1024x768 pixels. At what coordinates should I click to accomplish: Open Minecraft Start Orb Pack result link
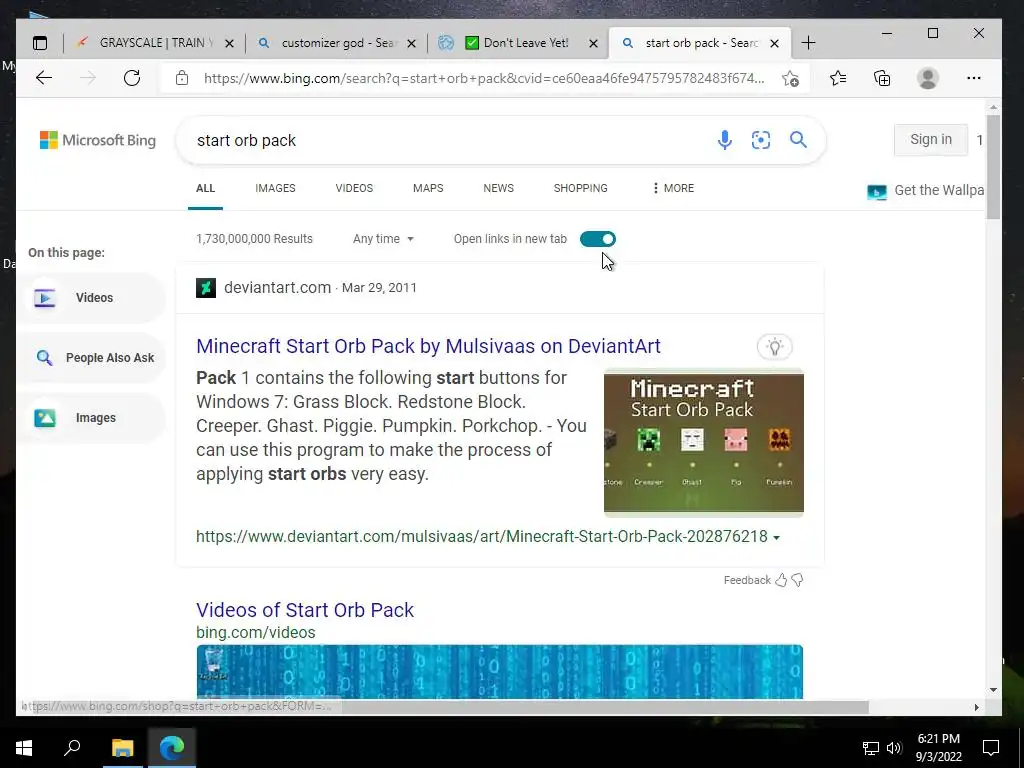428,345
